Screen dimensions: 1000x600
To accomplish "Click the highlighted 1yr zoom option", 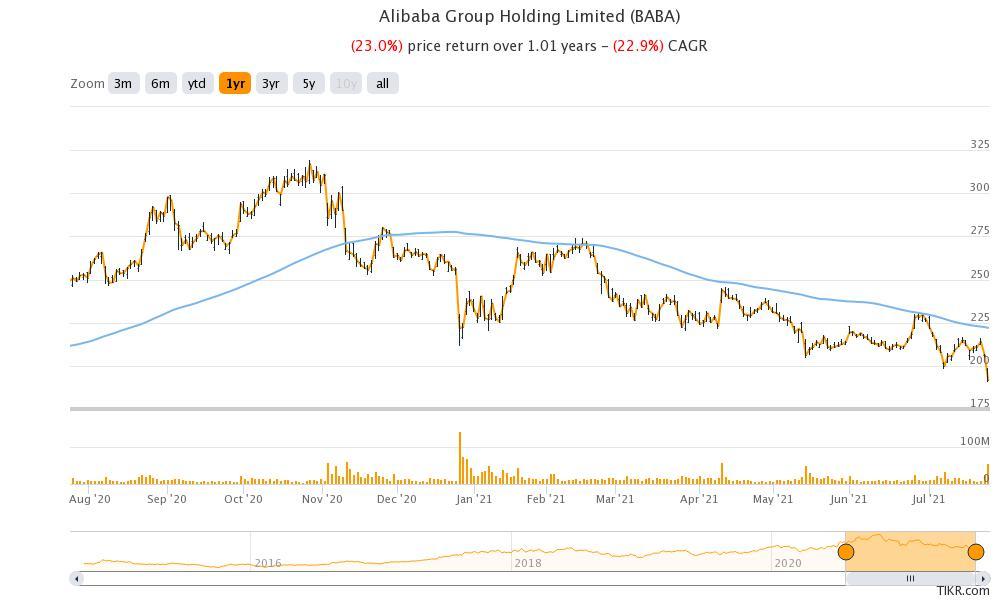I will (233, 84).
